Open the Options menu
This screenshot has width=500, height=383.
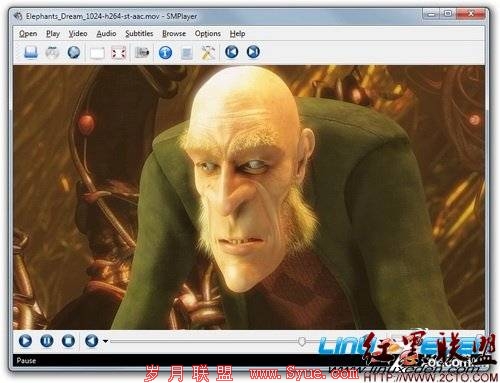(208, 33)
